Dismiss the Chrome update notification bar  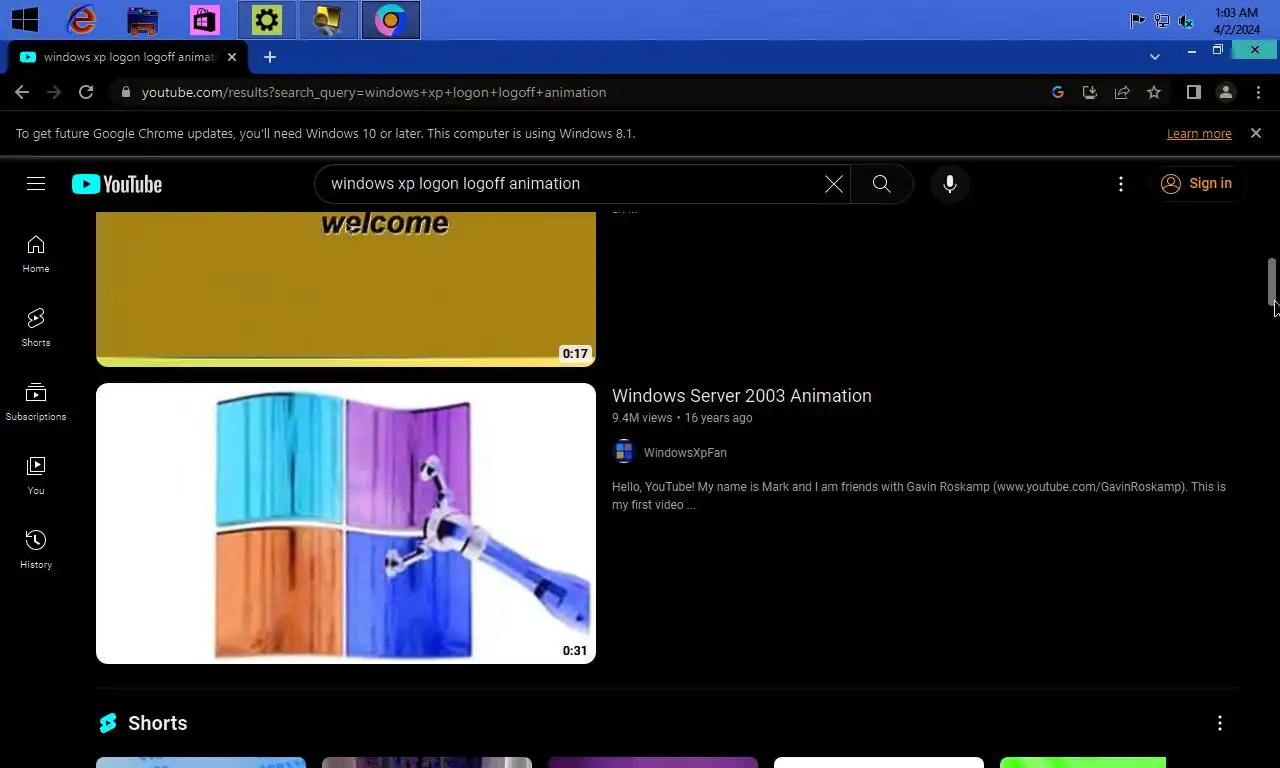(1256, 133)
